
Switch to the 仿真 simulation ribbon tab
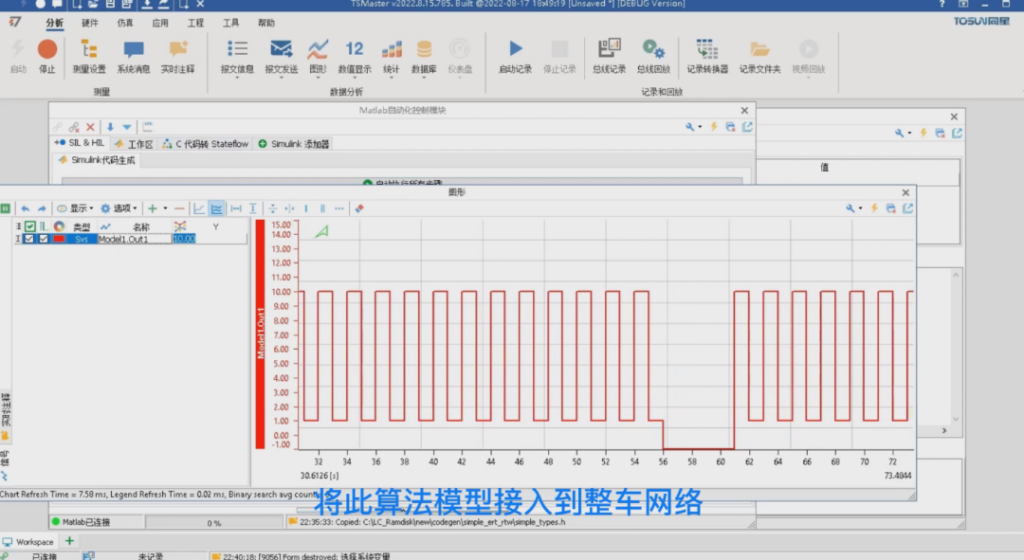(x=124, y=22)
